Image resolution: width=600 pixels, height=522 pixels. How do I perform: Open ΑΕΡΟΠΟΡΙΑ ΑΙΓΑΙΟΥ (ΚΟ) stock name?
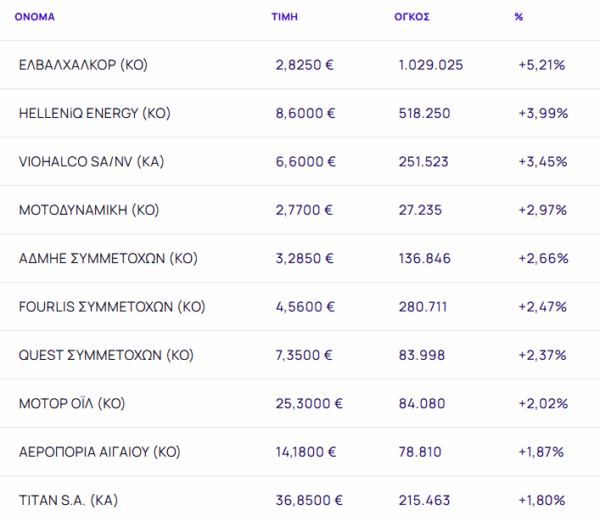coord(99,452)
